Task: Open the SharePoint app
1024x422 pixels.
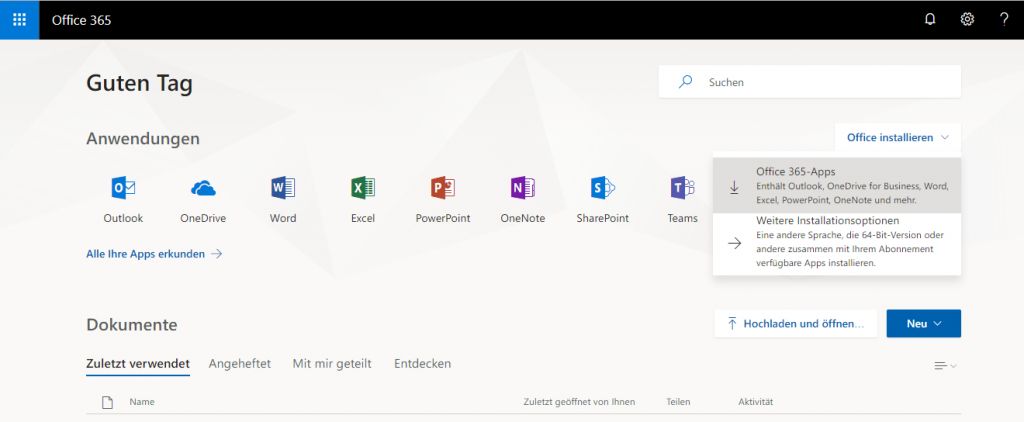Action: point(602,188)
